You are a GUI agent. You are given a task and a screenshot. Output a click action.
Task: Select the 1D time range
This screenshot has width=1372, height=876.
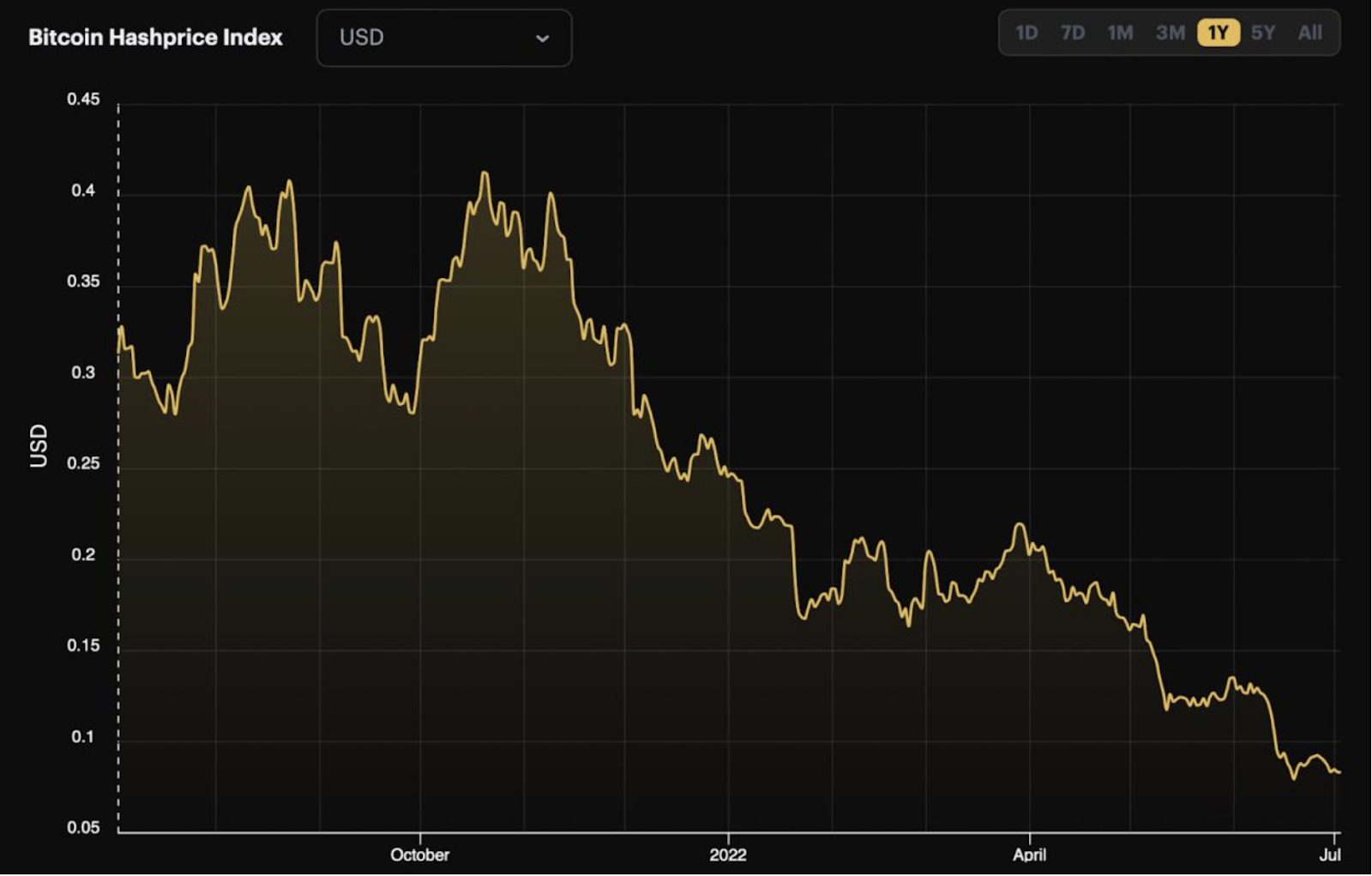pos(1026,33)
